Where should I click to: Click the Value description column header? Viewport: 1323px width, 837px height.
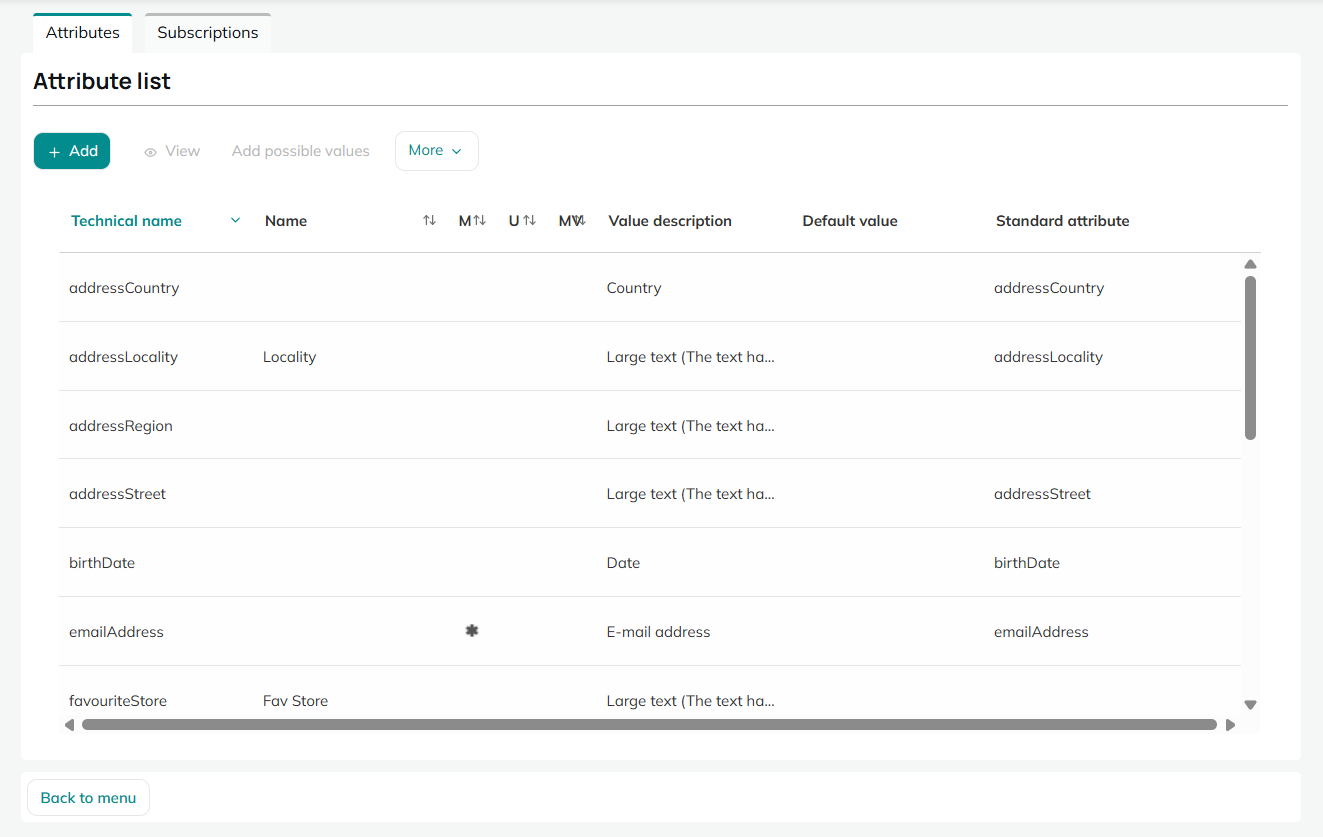(x=670, y=221)
